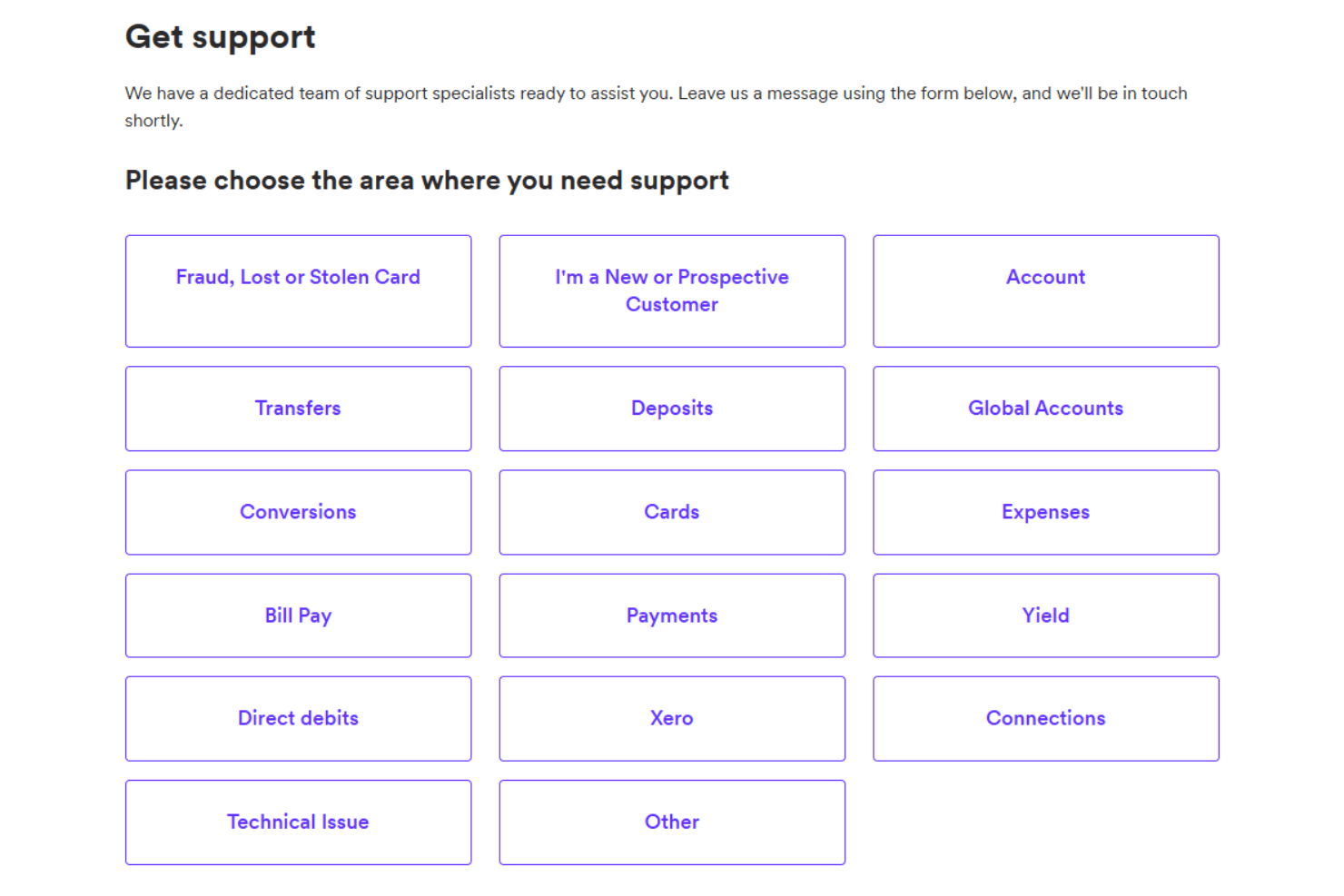The width and height of the screenshot is (1344, 896).
Task: Select the Bill Pay category
Action: click(x=298, y=615)
